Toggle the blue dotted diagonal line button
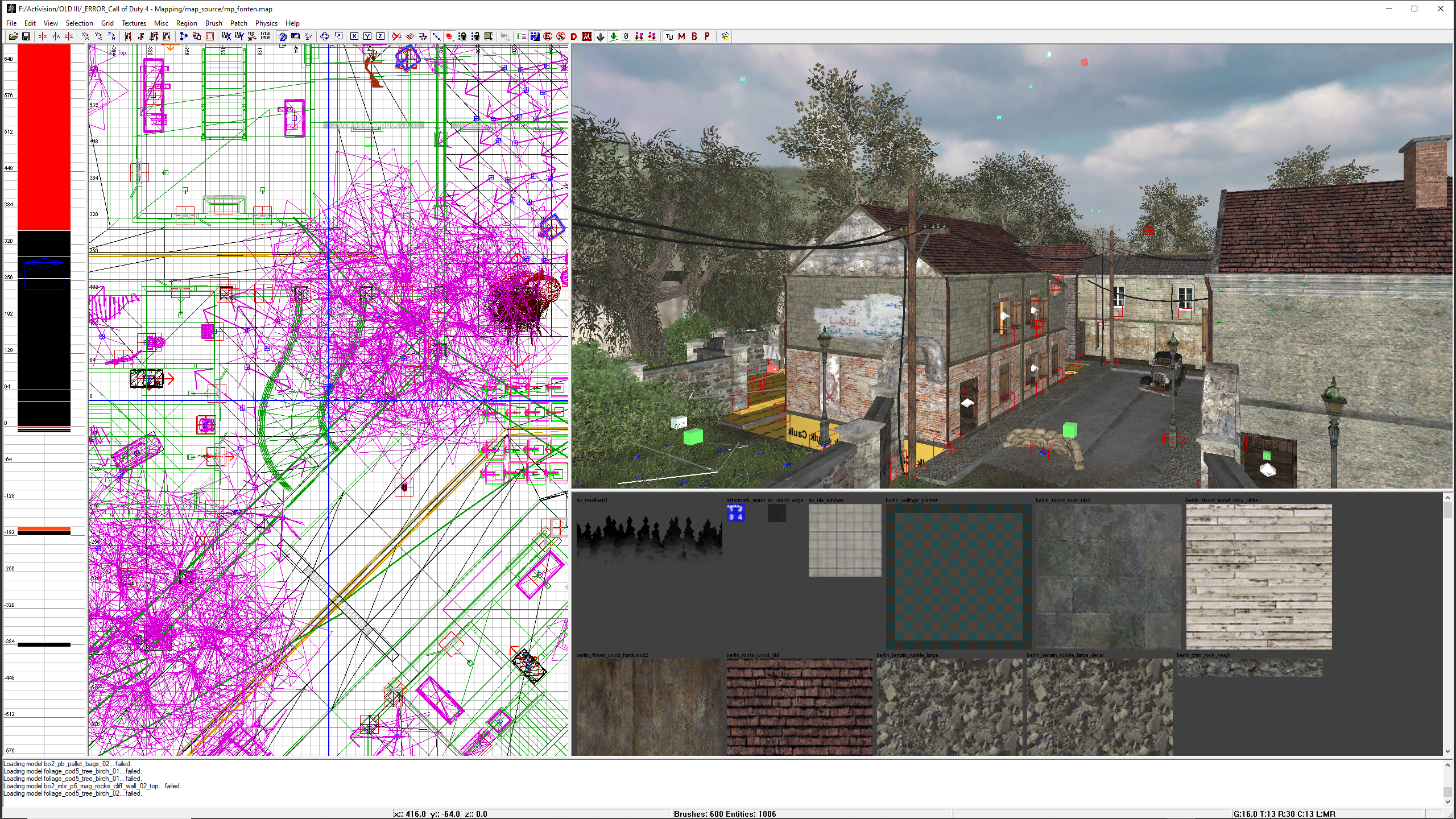 click(x=436, y=36)
